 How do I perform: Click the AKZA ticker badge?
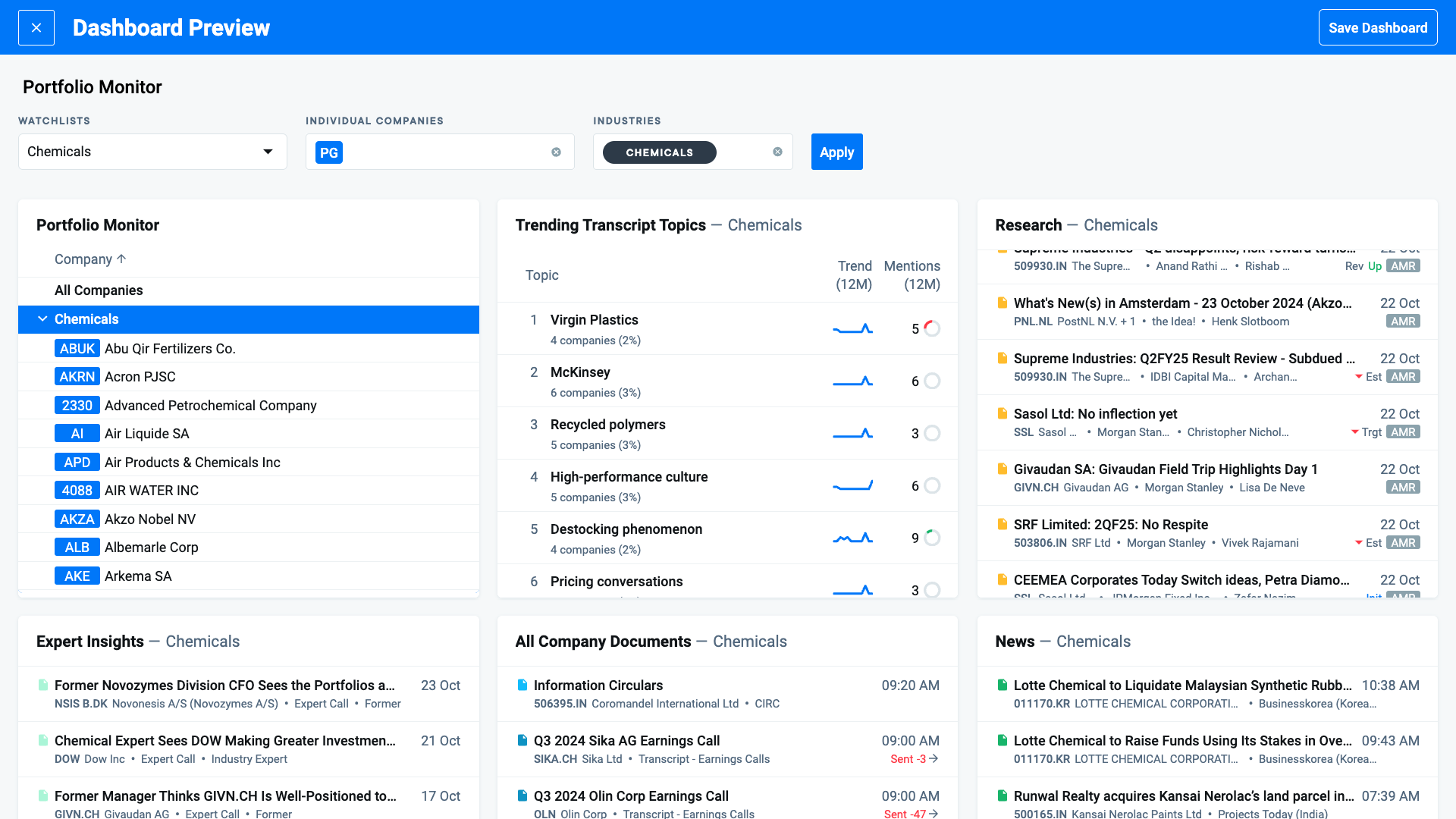pyautogui.click(x=77, y=519)
